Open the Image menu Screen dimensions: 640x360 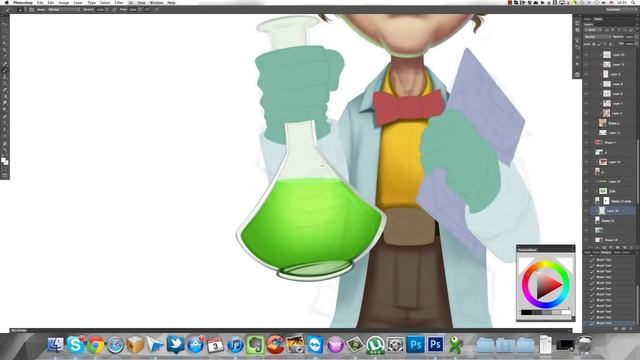point(64,2)
